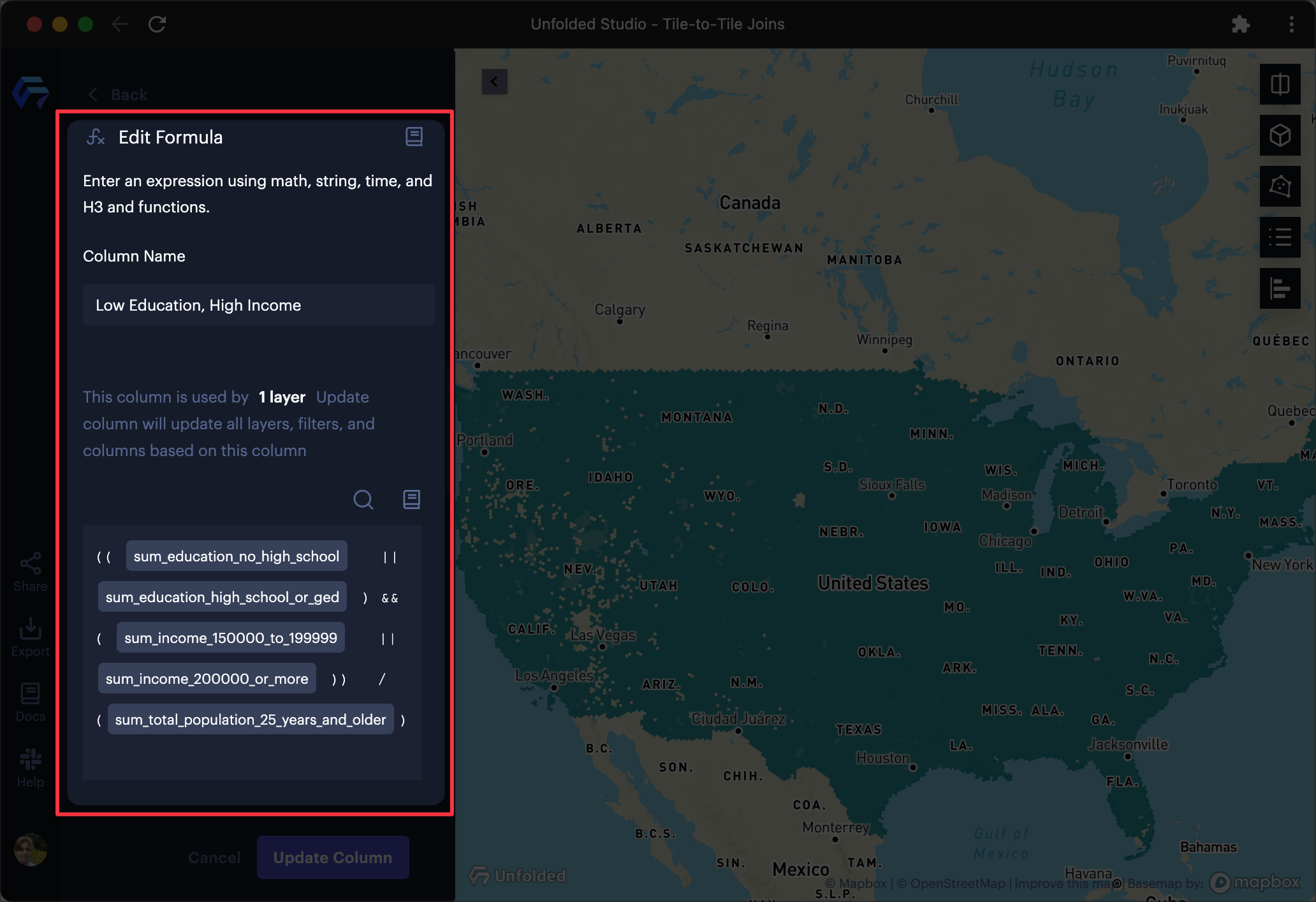Viewport: 1316px width, 902px height.
Task: Click the browser extensions puzzle icon
Action: pos(1241,24)
